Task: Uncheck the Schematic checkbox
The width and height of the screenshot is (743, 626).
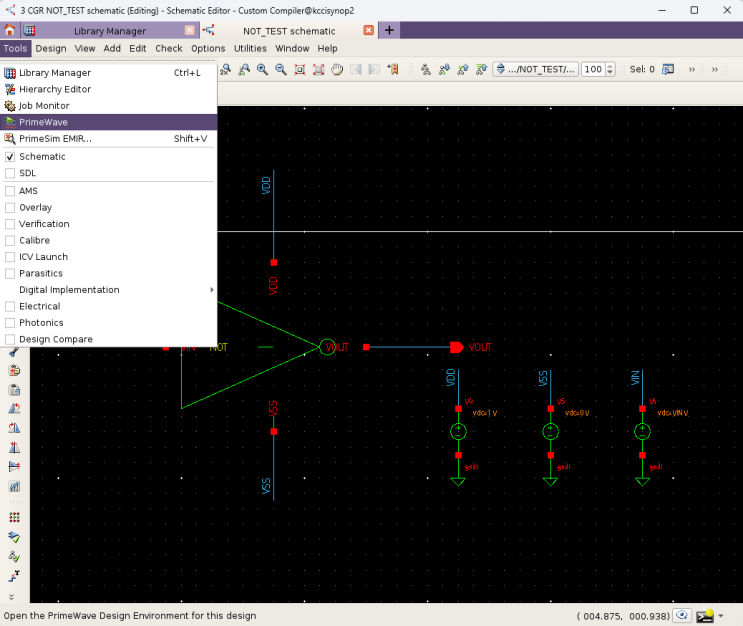Action: click(11, 157)
